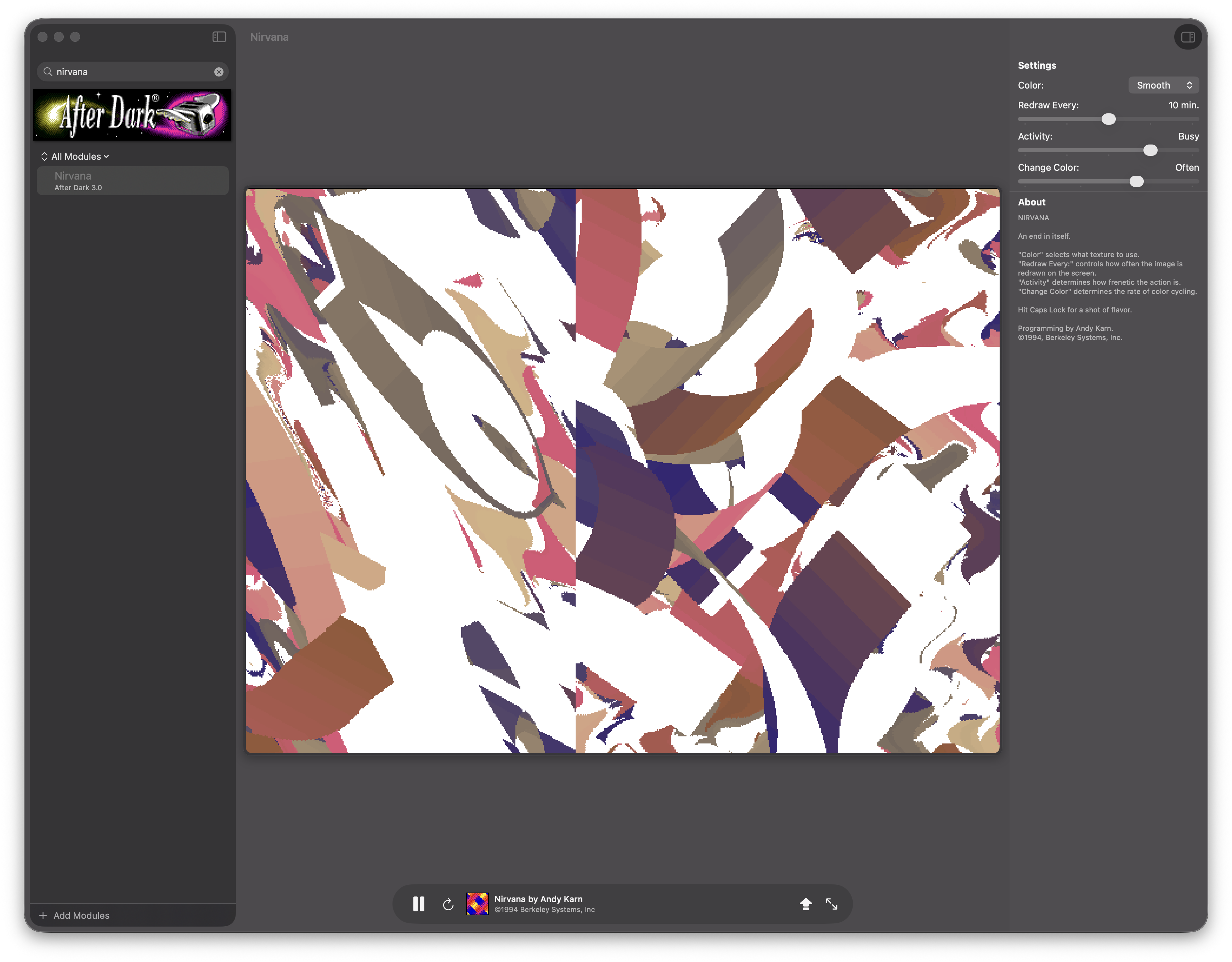Click the Settings heading
Image resolution: width=1232 pixels, height=962 pixels.
coord(1036,66)
